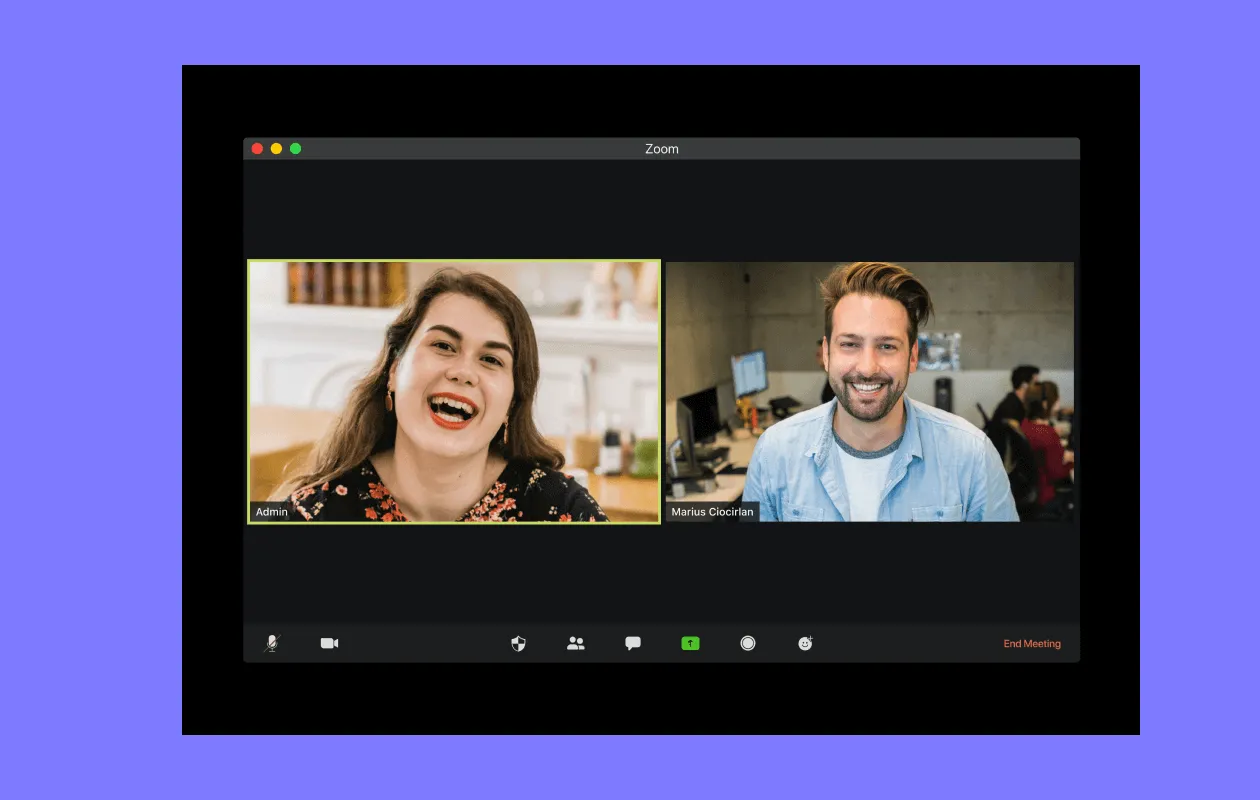The width and height of the screenshot is (1260, 800).
Task: Open the Security options shield icon
Action: 518,643
